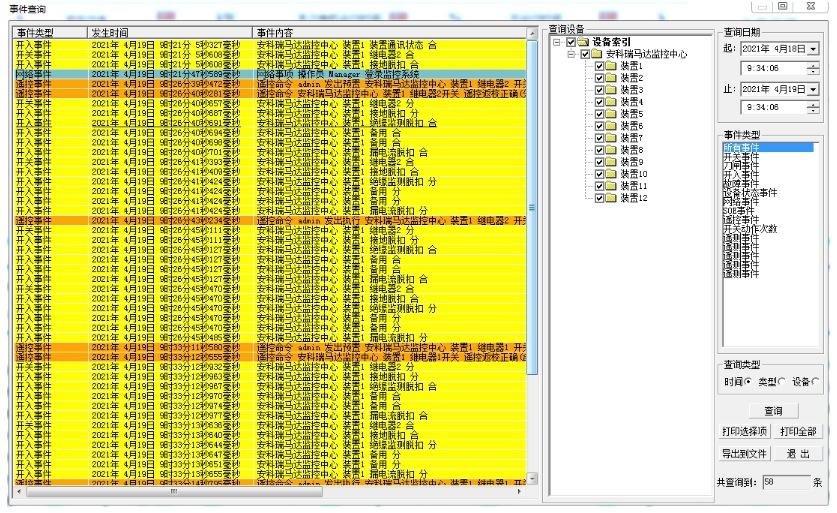Uncheck the 装置9 checkbox
The width and height of the screenshot is (837, 513).
599,162
